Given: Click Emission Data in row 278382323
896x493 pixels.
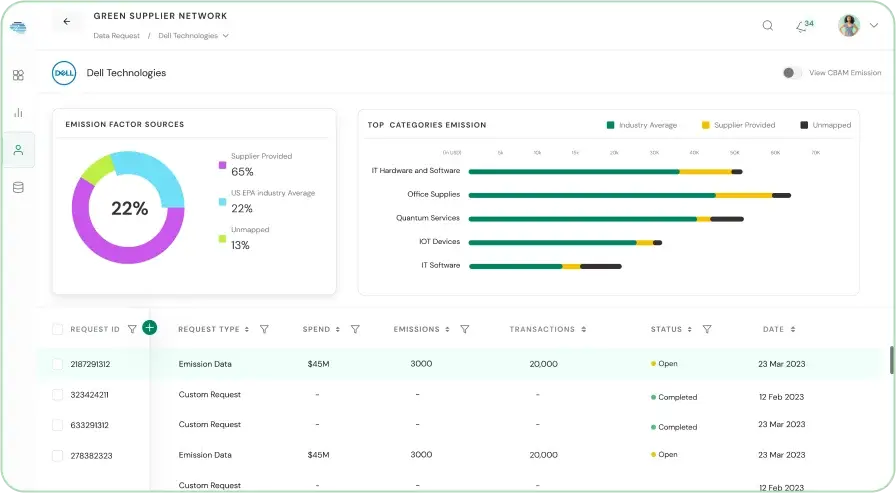Looking at the screenshot, I should (205, 455).
